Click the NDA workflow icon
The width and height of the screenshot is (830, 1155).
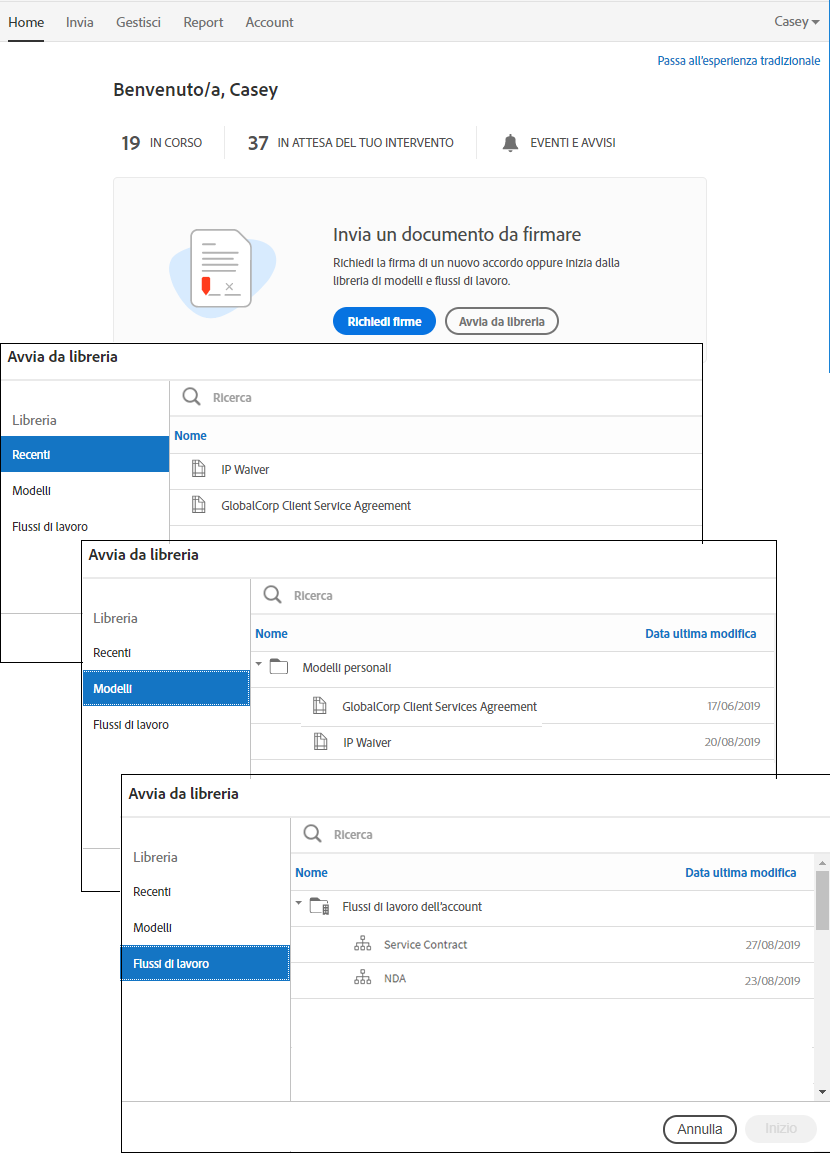pos(362,979)
